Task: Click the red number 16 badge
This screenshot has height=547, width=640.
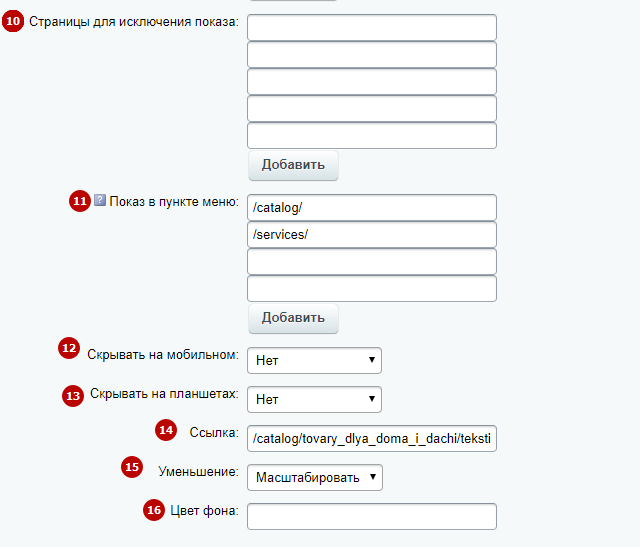Action: coord(154,510)
